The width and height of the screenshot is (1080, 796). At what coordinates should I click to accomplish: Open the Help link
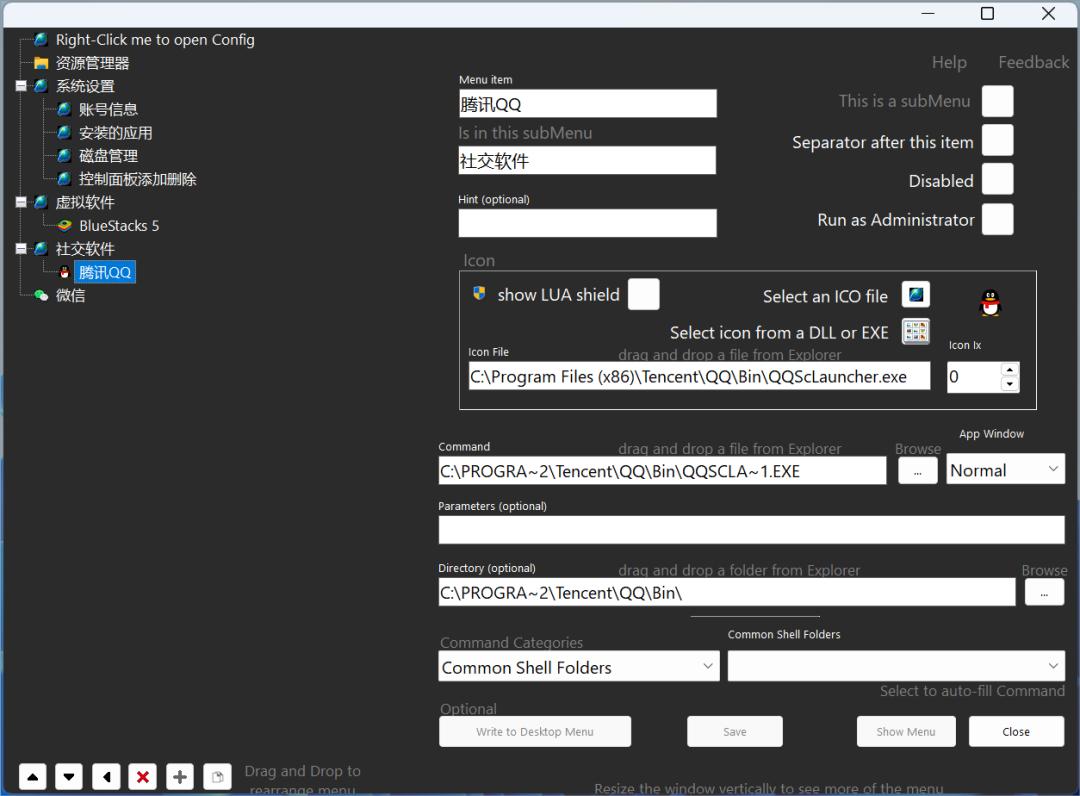click(949, 62)
